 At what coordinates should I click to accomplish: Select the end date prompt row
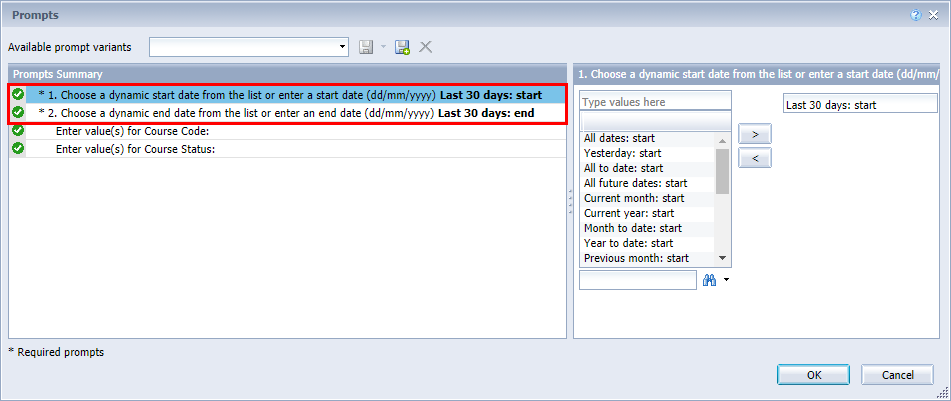point(290,113)
